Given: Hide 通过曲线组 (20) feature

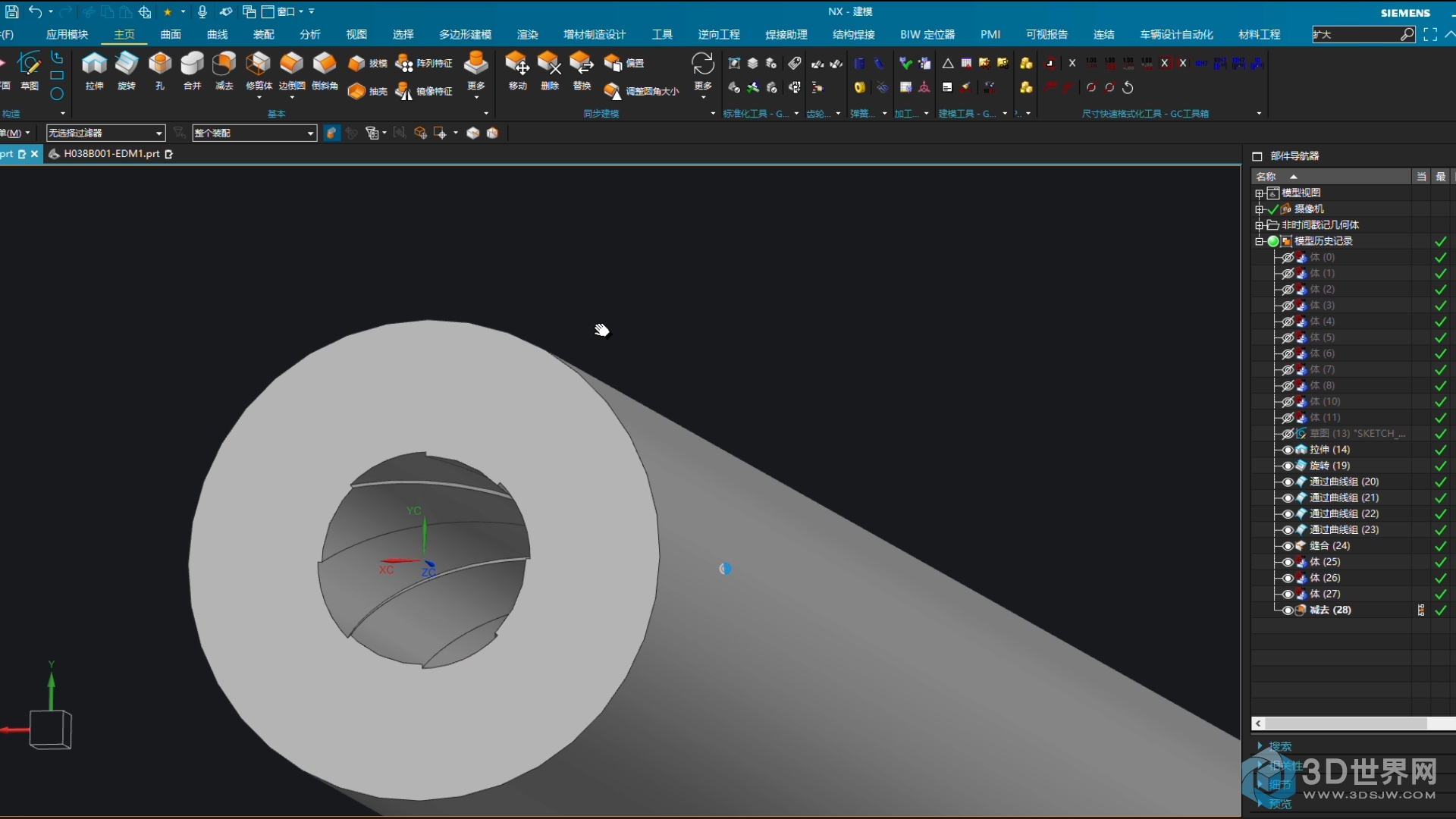Looking at the screenshot, I should (1288, 482).
